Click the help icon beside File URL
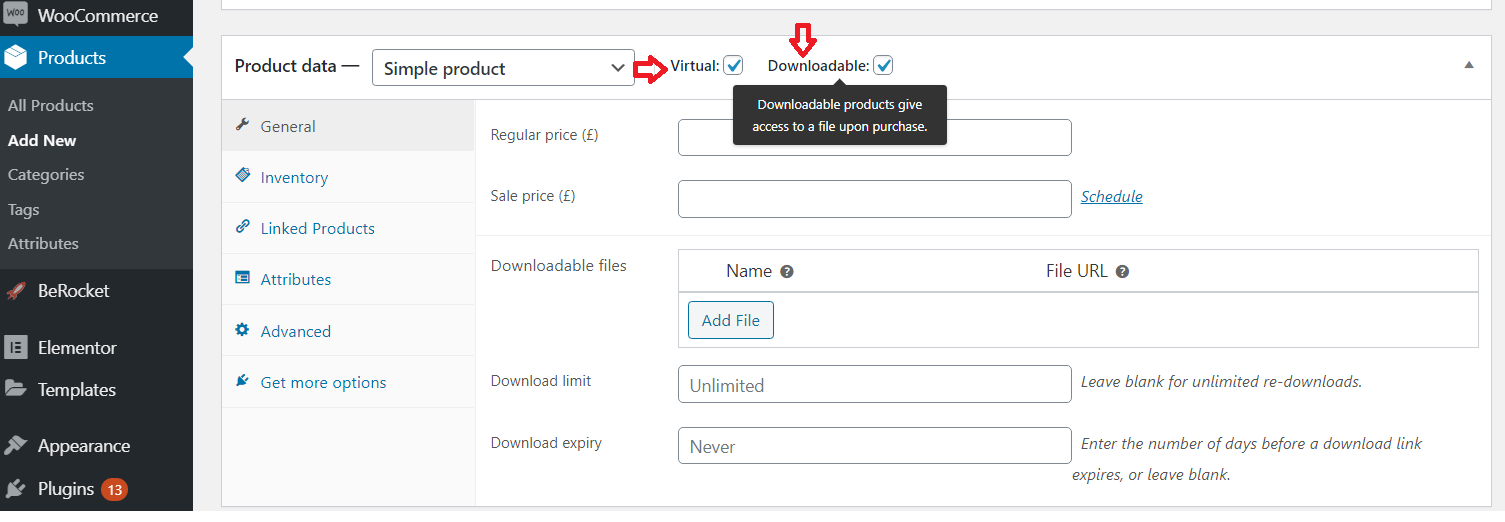 coord(1122,272)
